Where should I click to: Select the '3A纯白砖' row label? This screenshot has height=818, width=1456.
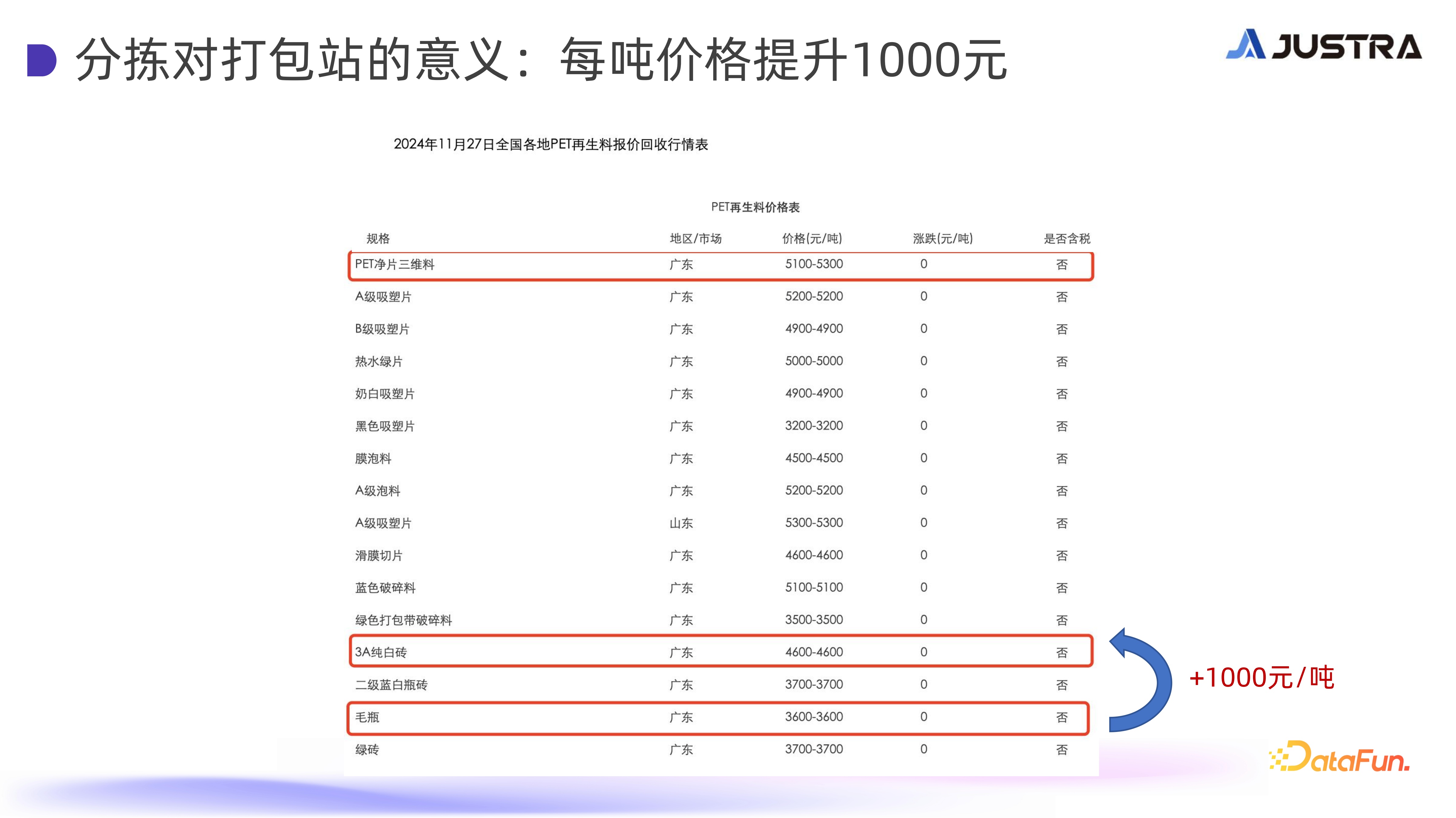[381, 652]
